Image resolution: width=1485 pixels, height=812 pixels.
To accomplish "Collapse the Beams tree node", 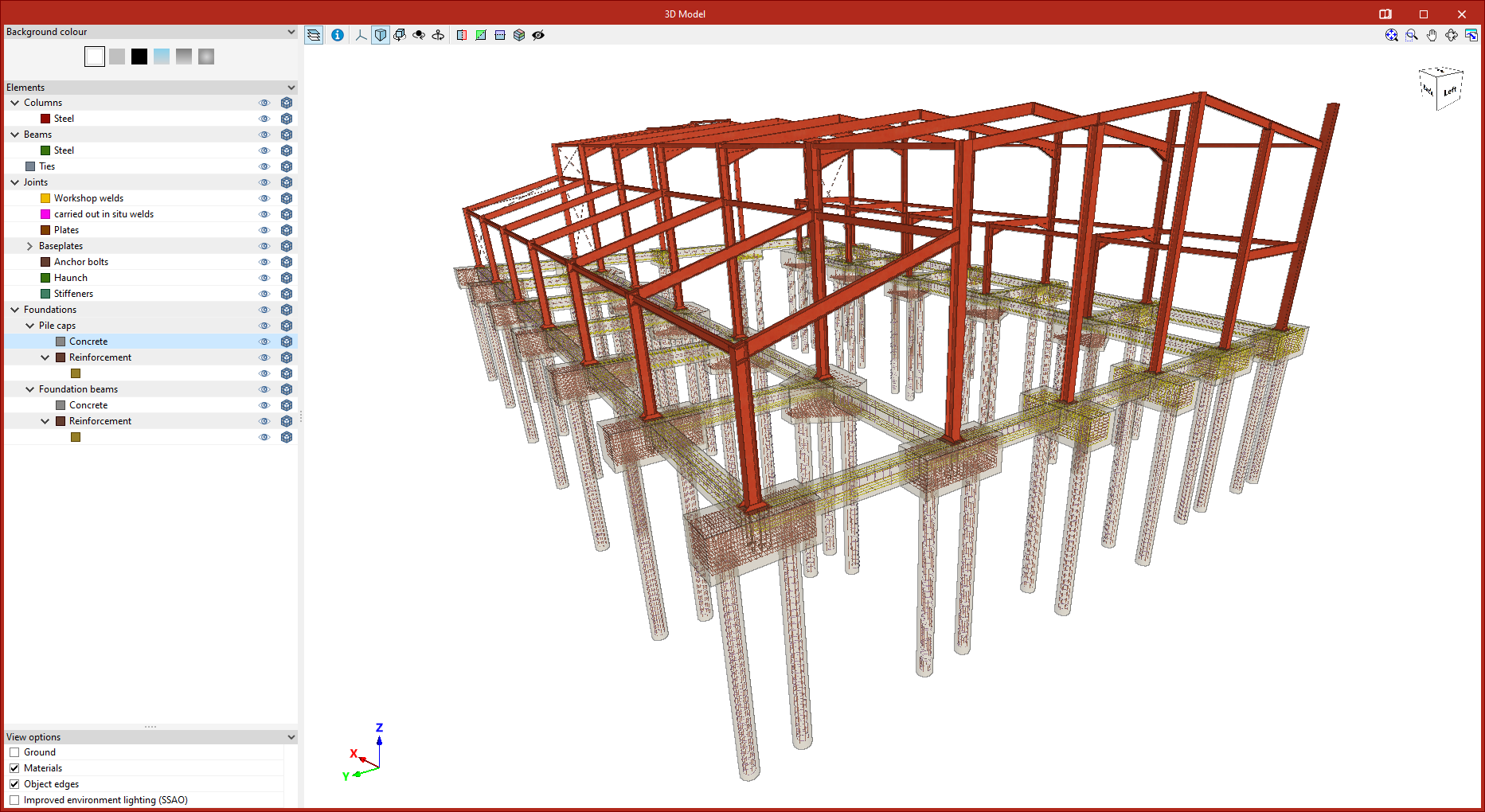I will point(14,135).
